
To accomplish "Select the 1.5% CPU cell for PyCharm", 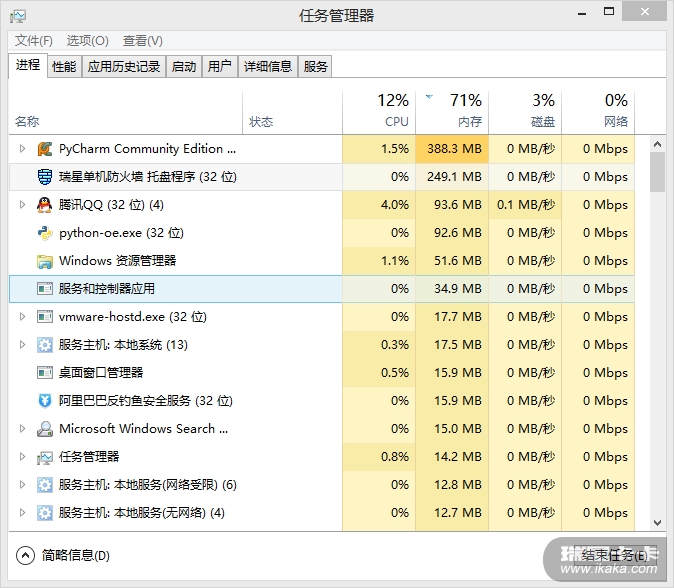I will point(379,149).
